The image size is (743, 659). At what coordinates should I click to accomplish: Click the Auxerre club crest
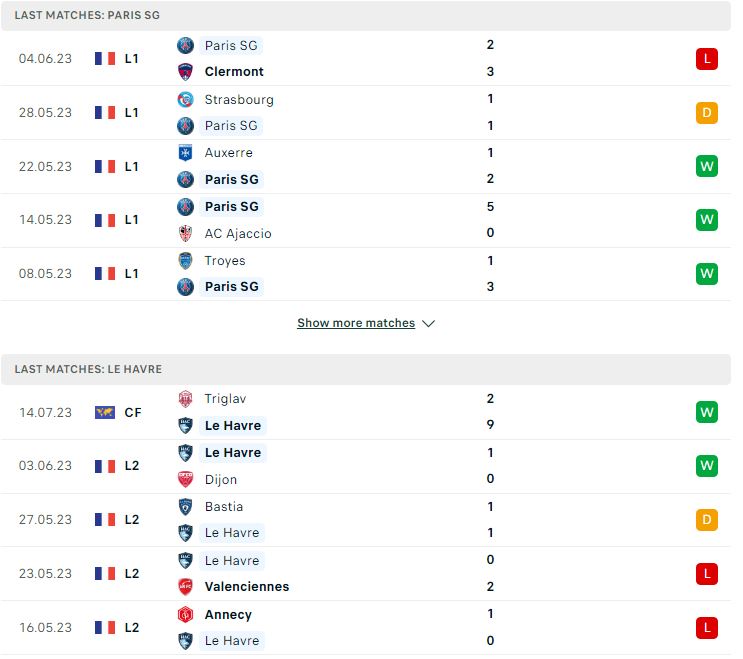coord(187,154)
